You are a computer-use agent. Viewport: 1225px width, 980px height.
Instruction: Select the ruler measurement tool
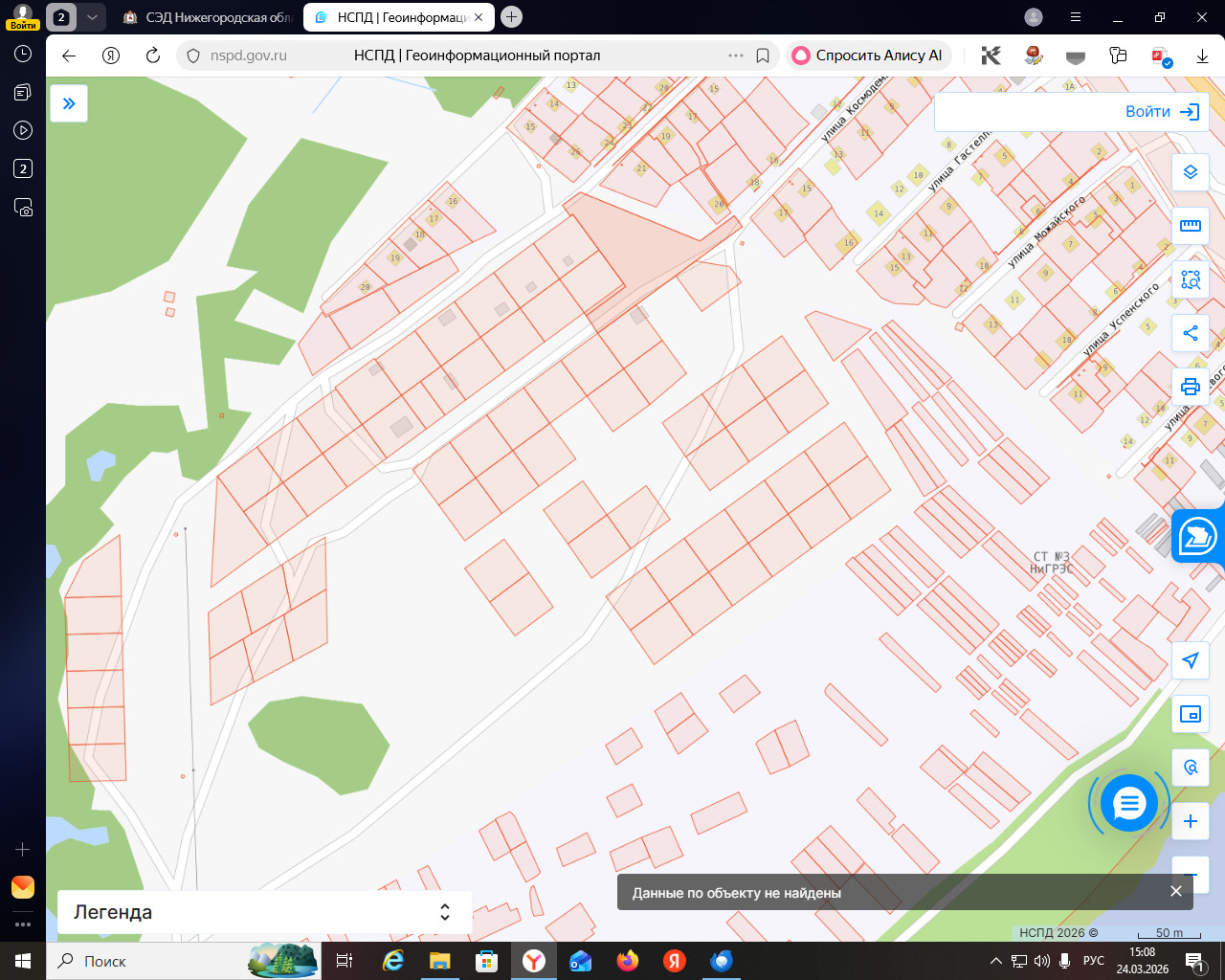(1190, 226)
